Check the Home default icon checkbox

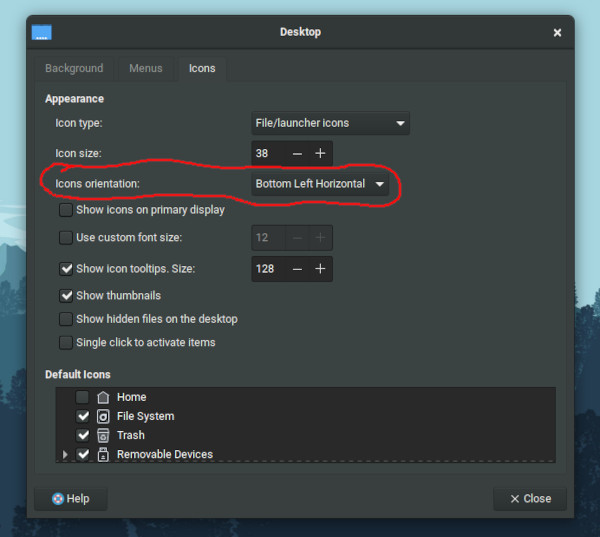point(83,397)
